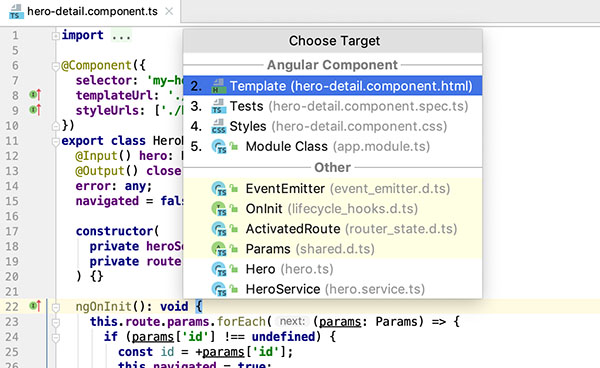Choose Tests (hero-detail.component.spec.ts) target

pos(333,106)
